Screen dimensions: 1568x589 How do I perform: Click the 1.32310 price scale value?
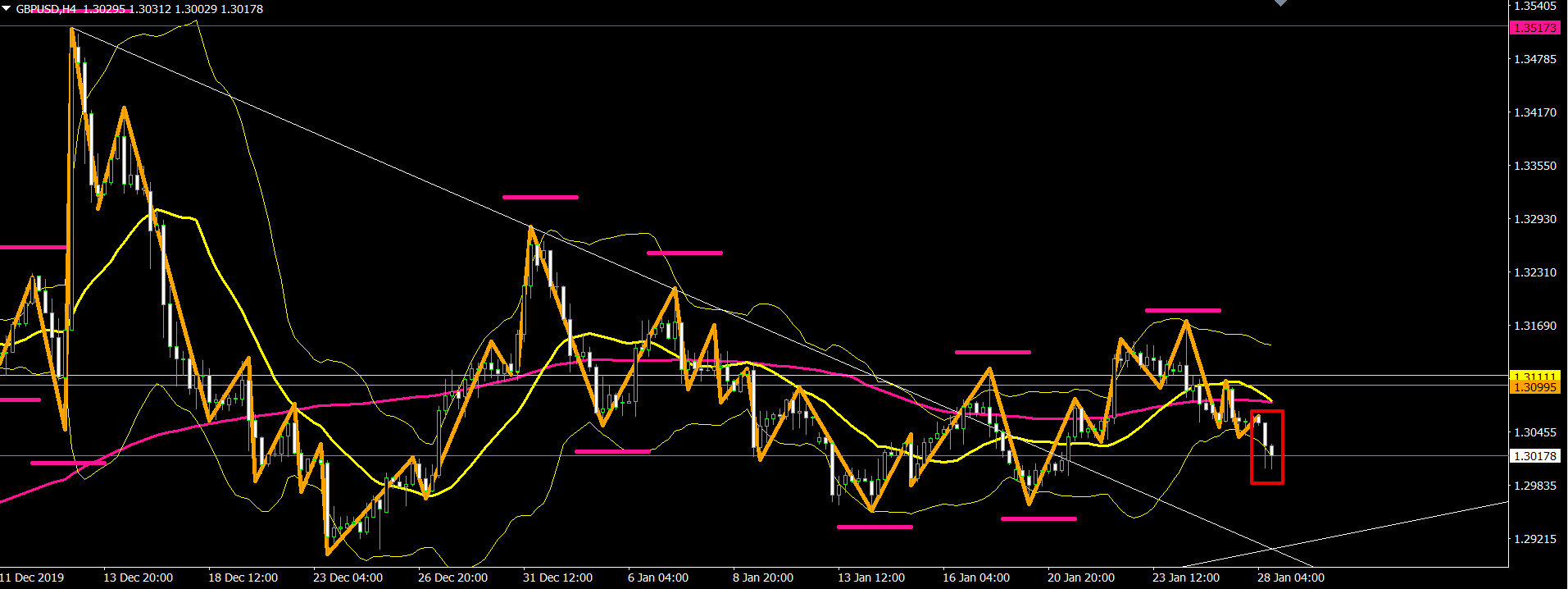[1535, 272]
